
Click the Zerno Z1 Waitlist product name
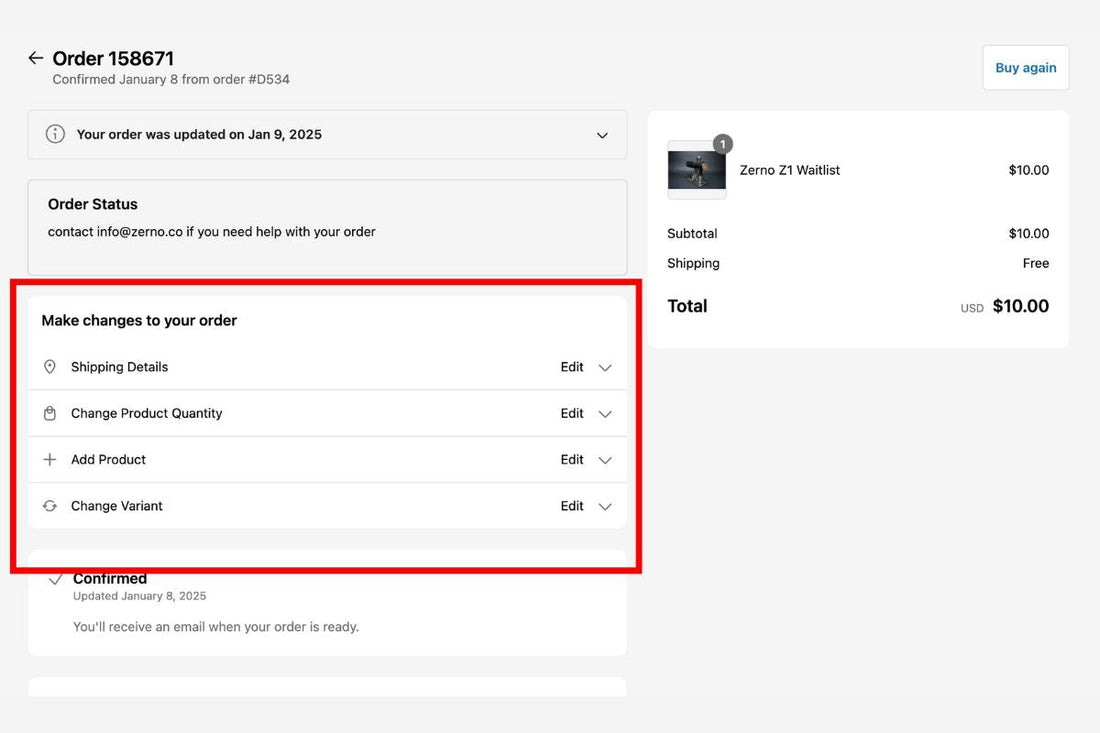[789, 170]
